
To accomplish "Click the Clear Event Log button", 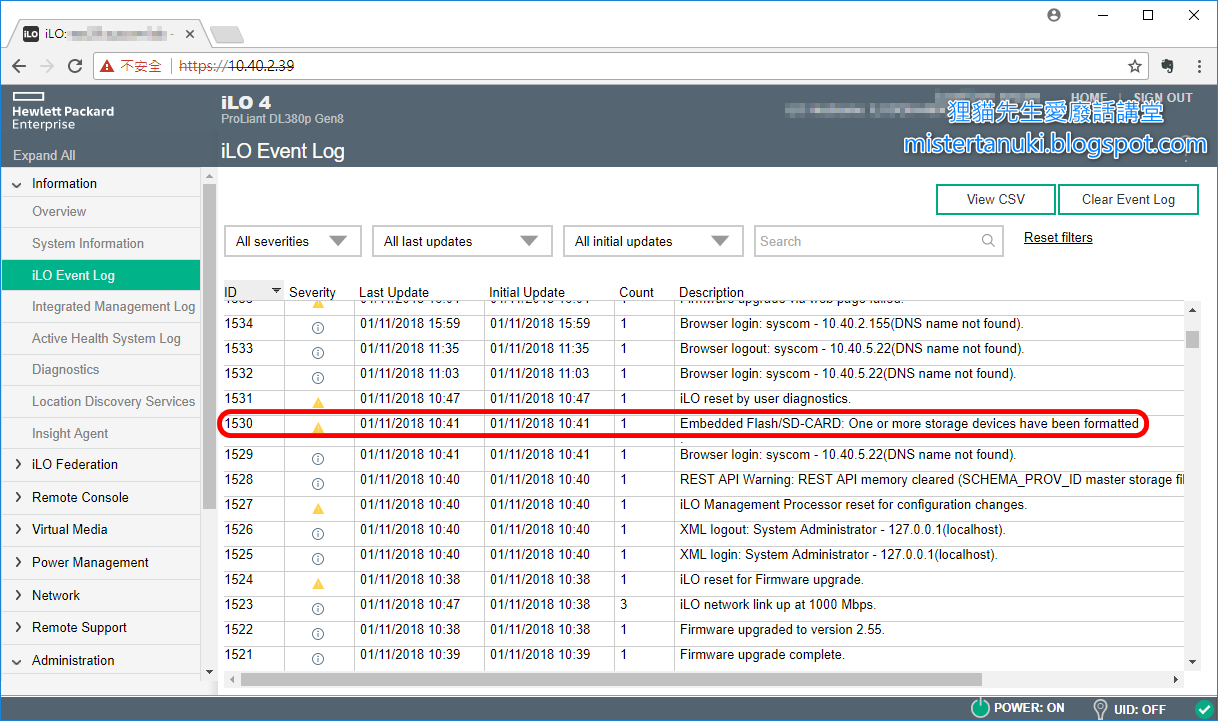I will click(1128, 199).
